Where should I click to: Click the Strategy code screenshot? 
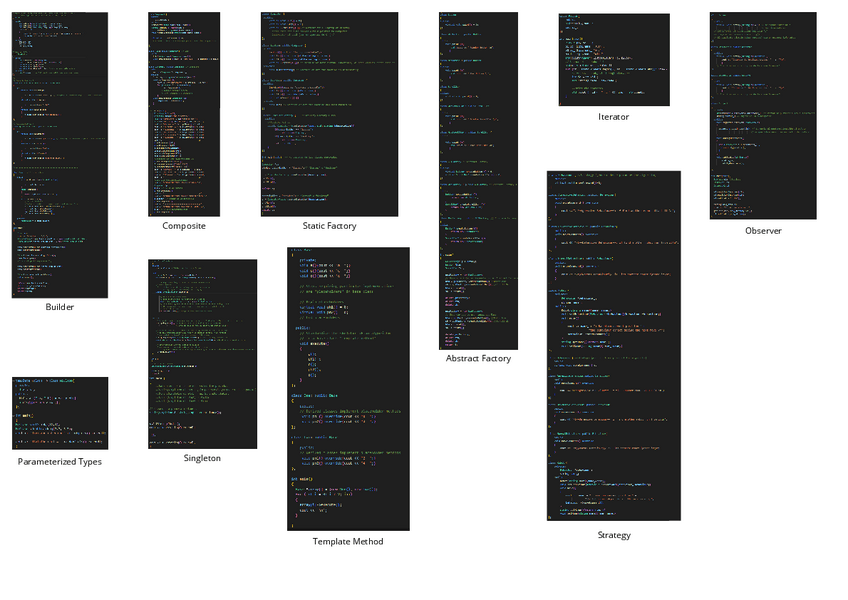point(614,345)
